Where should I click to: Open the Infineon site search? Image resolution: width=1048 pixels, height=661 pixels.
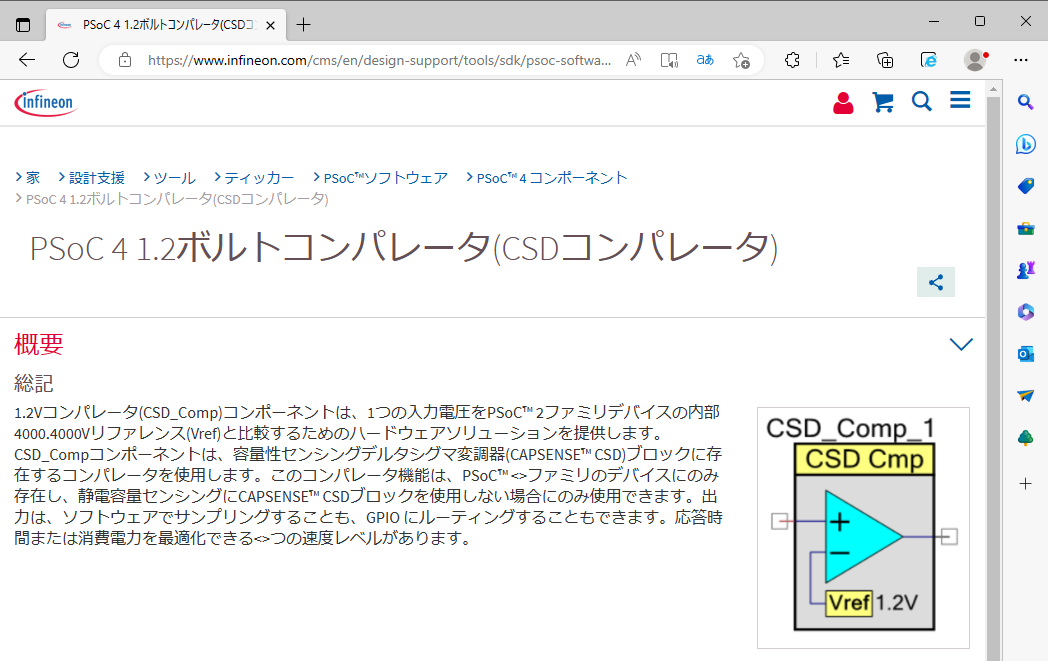click(x=922, y=102)
